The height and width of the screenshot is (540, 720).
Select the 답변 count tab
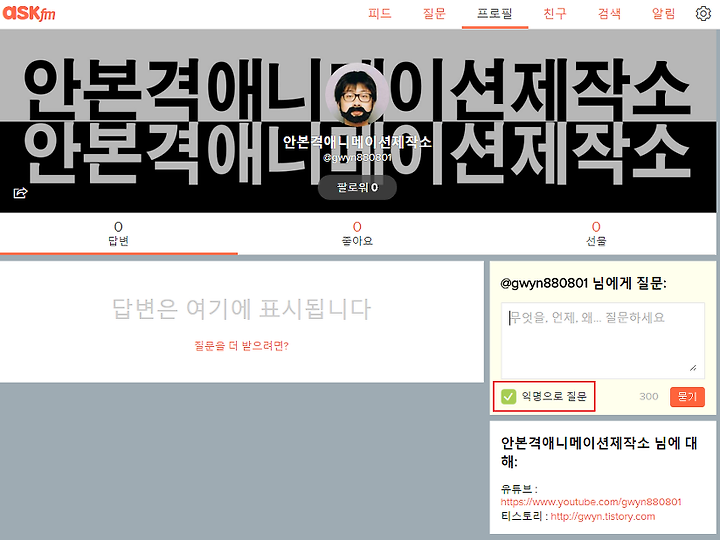pyautogui.click(x=118, y=234)
